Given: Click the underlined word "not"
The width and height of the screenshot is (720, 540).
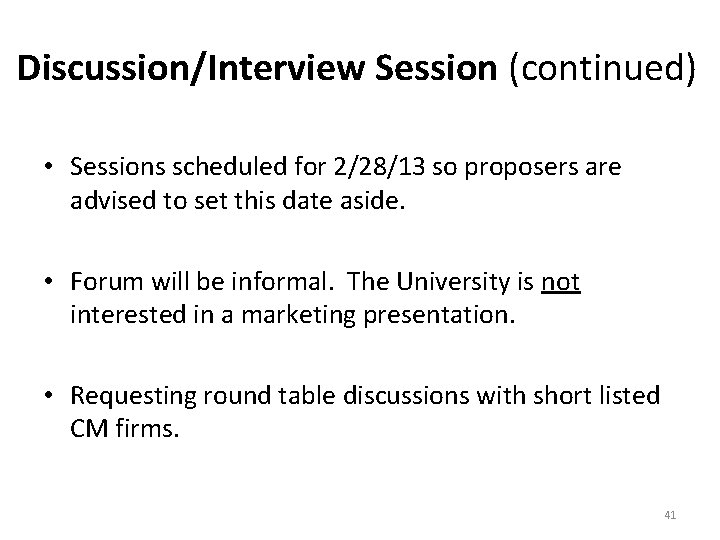Looking at the screenshot, I should coord(560,283).
